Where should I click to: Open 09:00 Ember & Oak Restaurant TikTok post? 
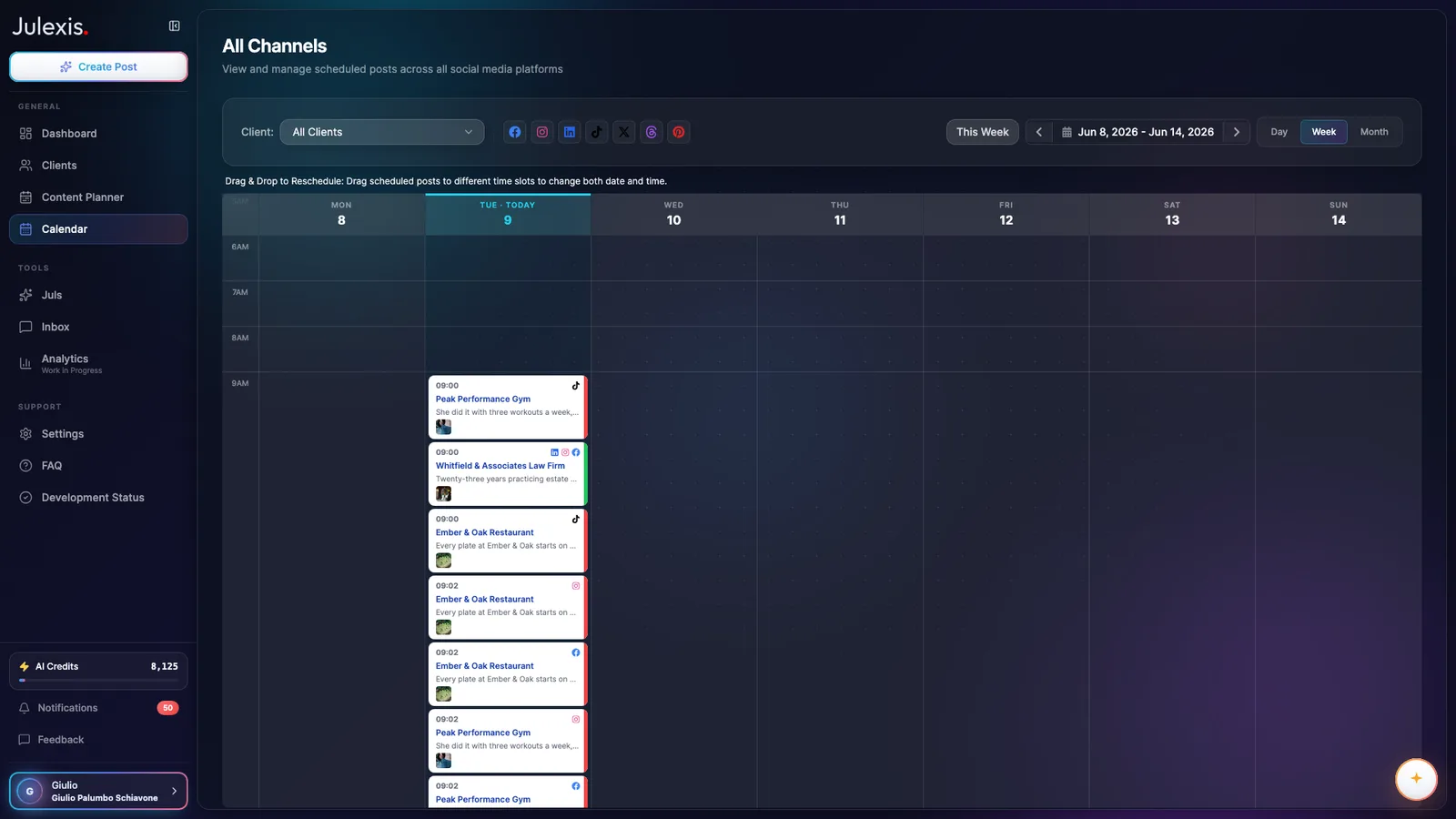pyautogui.click(x=508, y=541)
